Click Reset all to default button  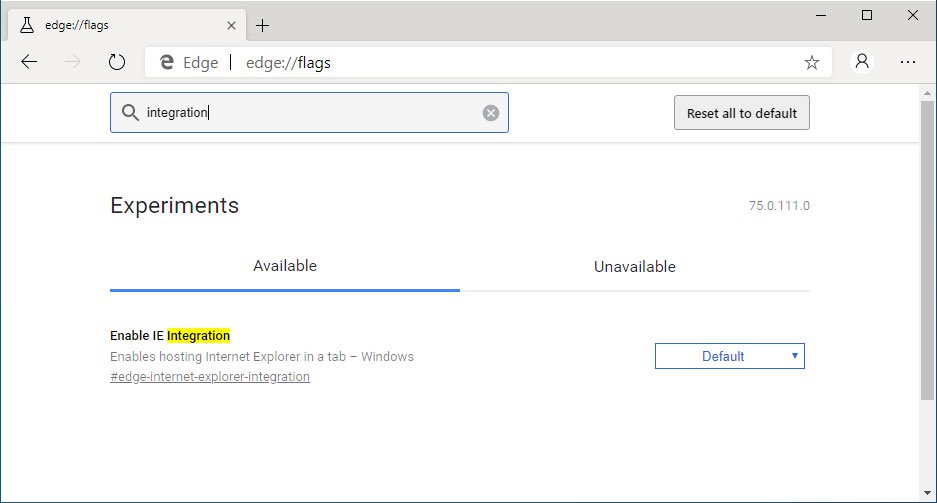pyautogui.click(x=742, y=113)
